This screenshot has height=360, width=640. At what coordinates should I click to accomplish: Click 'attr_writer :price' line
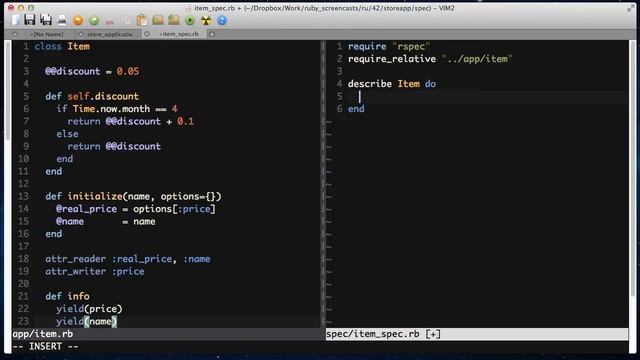(x=95, y=271)
